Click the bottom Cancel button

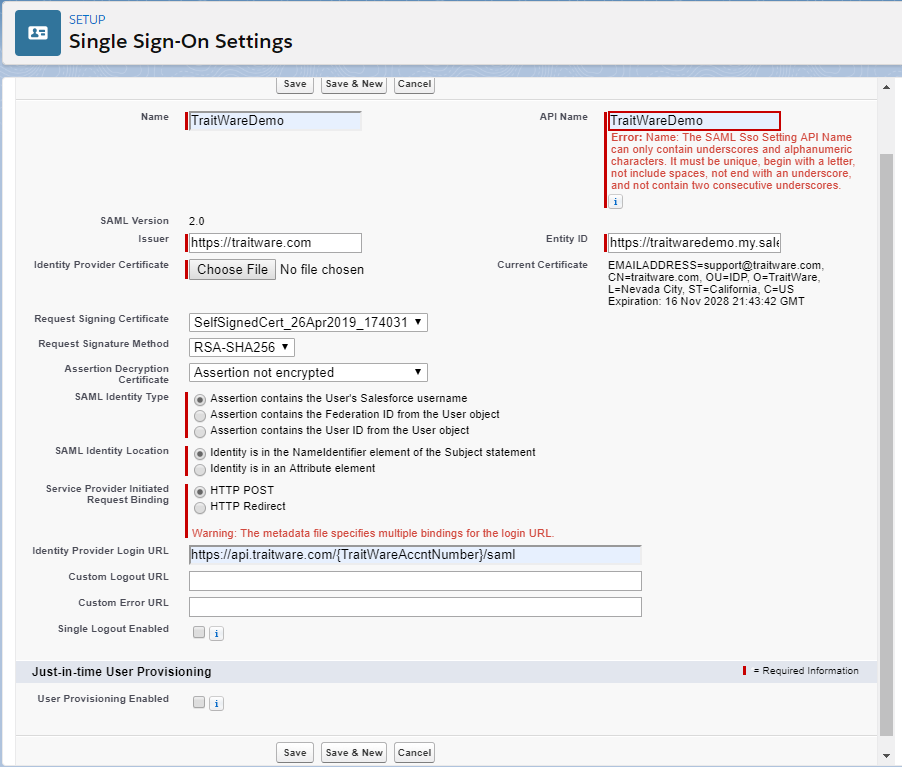(x=414, y=753)
